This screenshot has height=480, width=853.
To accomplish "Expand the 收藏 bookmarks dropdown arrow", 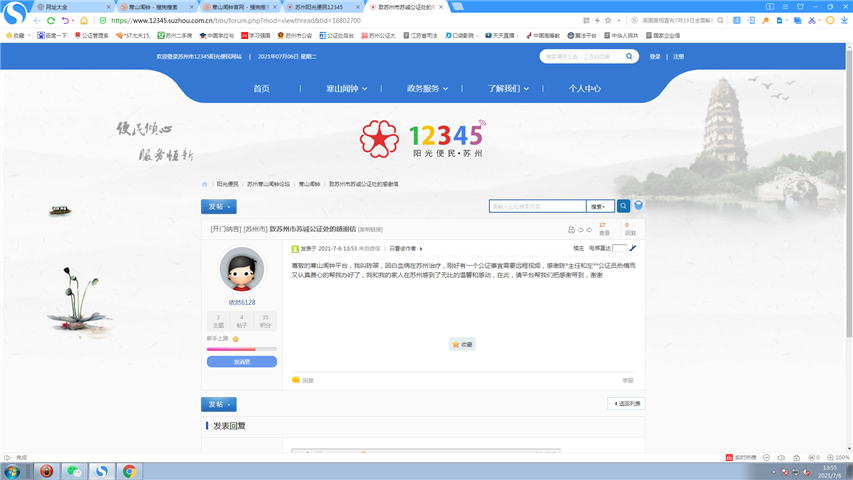I will 29,35.
